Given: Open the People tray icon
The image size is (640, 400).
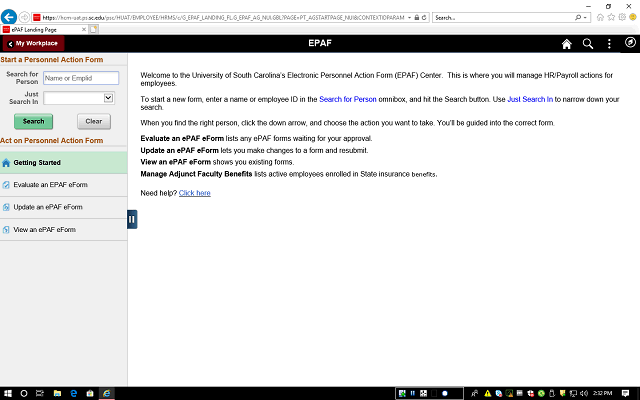Looking at the screenshot, I should tap(474, 393).
